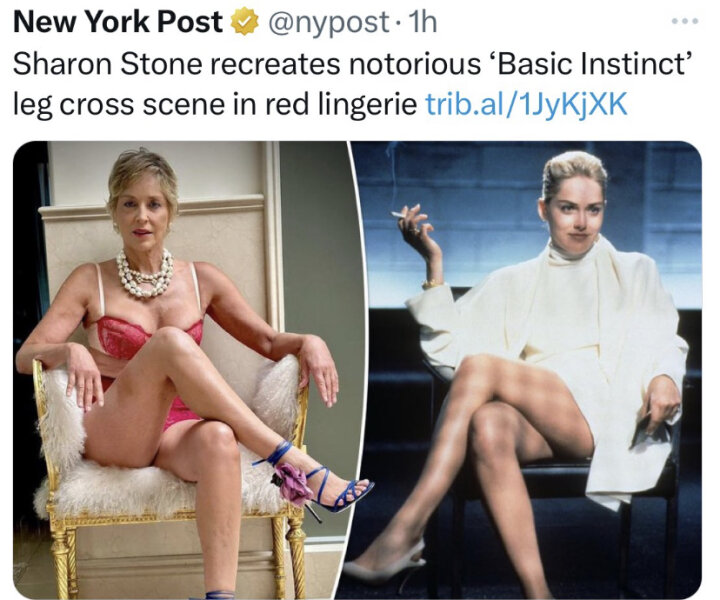Click the tweet text mentioning 'Basic Instinct'

coord(353,64)
